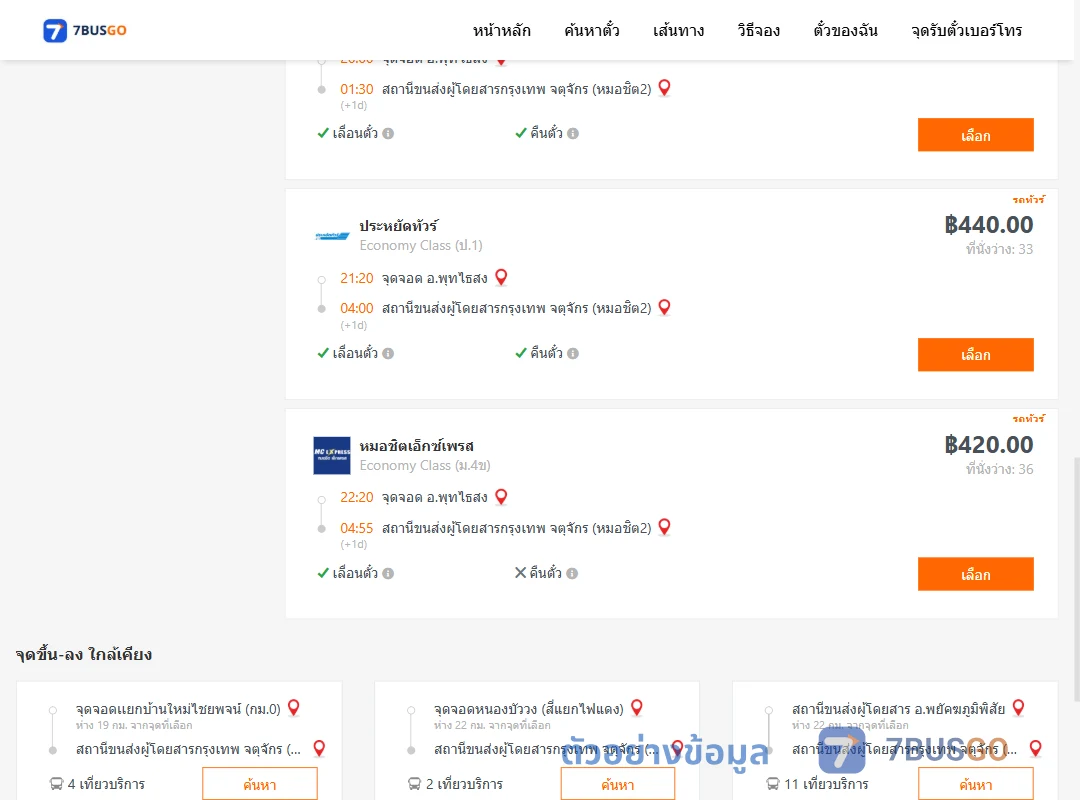Click ประหยัดทัวร์ operator logo

332,236
